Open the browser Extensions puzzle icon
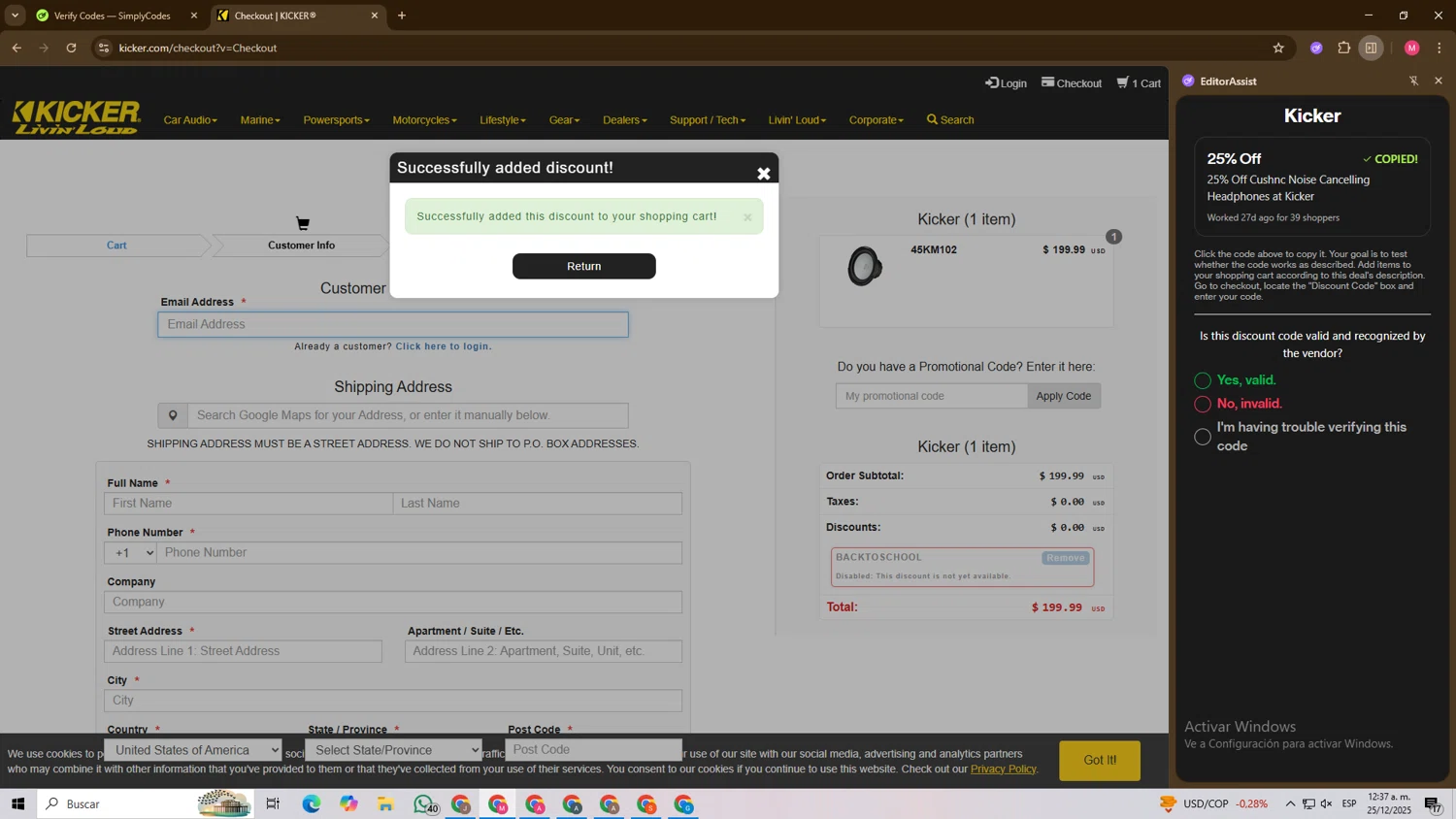1456x819 pixels. pyautogui.click(x=1344, y=48)
